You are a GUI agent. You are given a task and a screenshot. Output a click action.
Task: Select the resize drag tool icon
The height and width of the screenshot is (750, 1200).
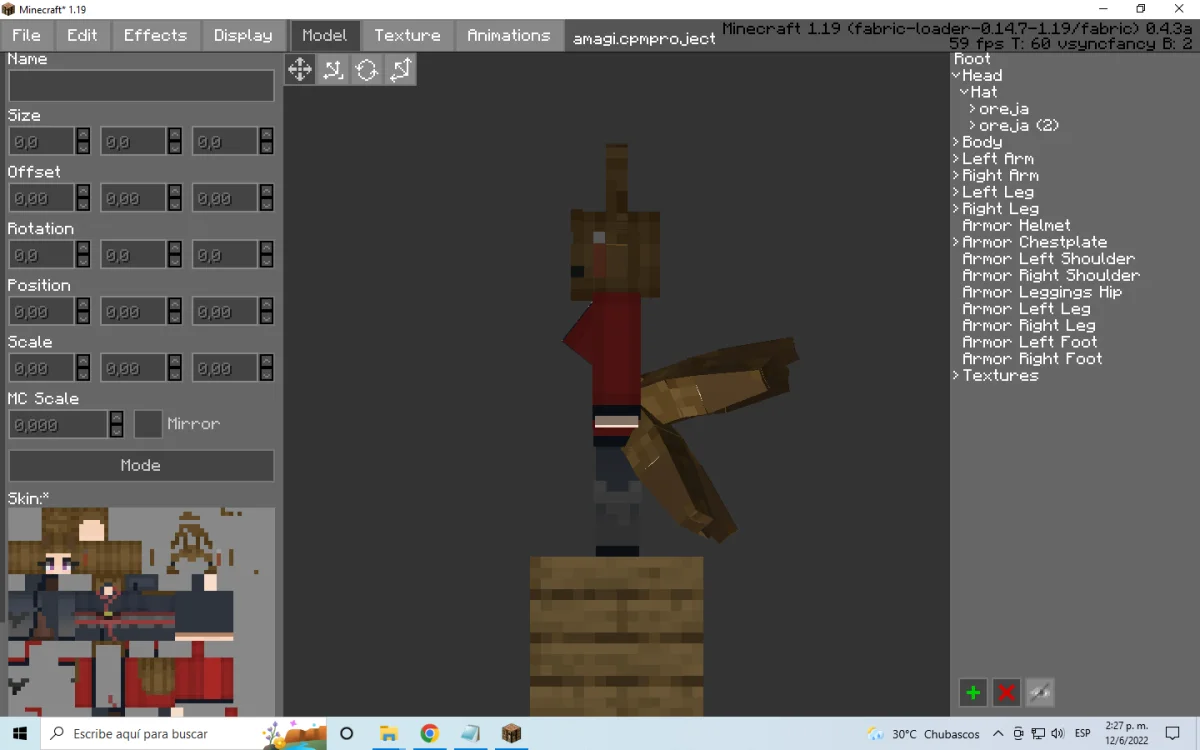333,69
